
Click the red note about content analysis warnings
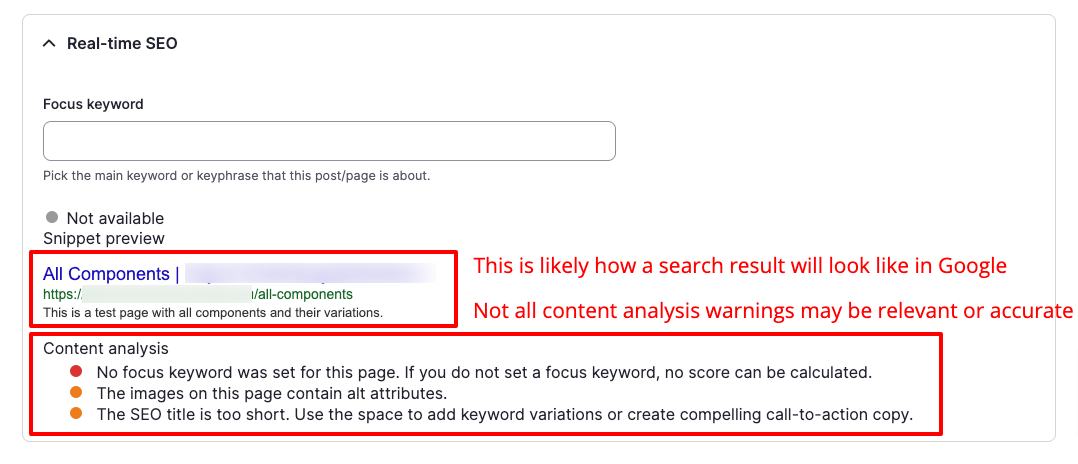click(772, 311)
